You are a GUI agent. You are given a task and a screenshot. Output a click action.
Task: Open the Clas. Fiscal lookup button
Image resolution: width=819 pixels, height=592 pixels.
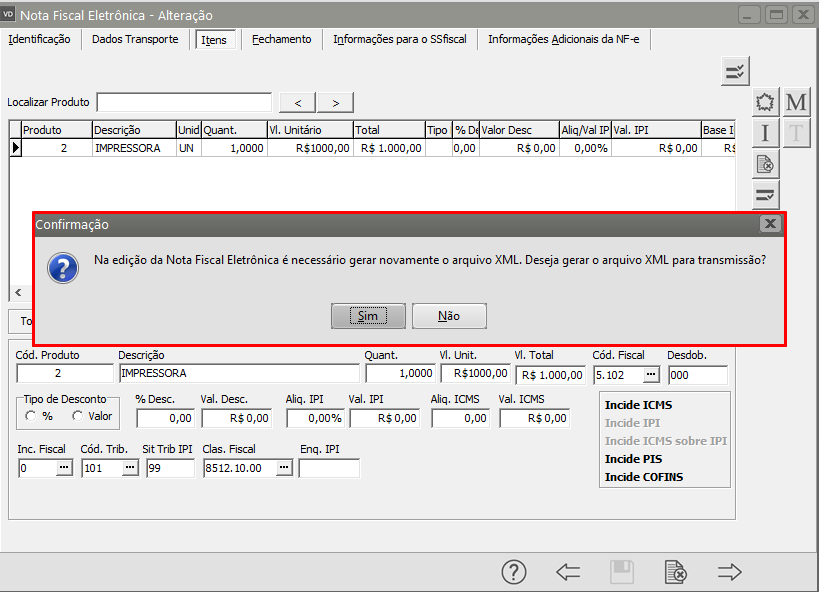point(284,468)
